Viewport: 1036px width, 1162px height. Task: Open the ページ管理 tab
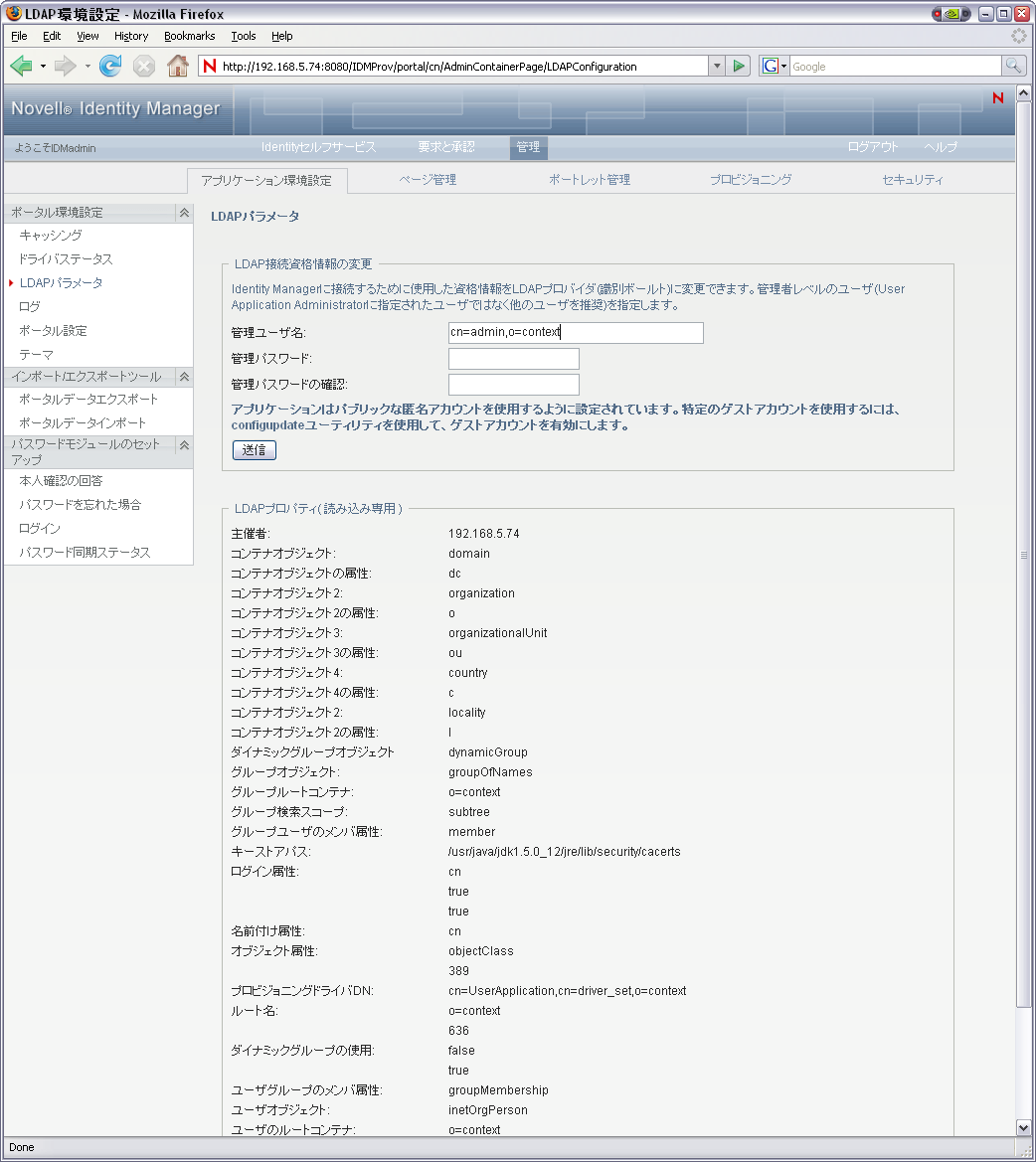428,179
